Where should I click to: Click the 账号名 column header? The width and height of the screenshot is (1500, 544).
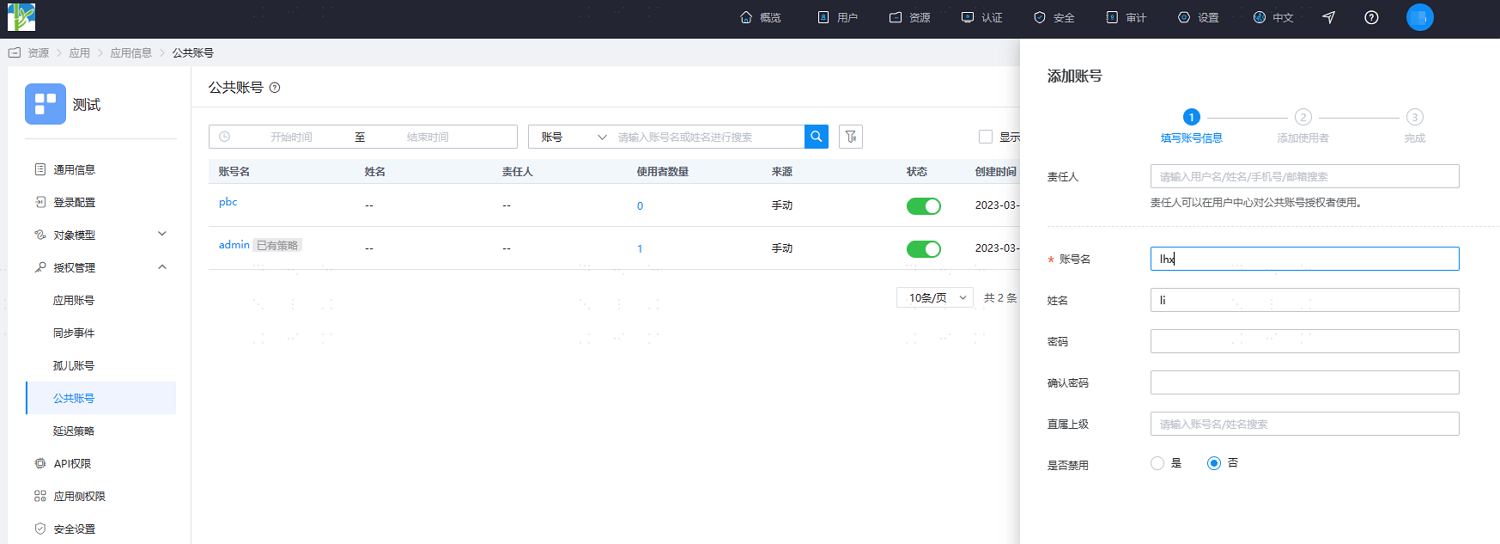point(234,171)
